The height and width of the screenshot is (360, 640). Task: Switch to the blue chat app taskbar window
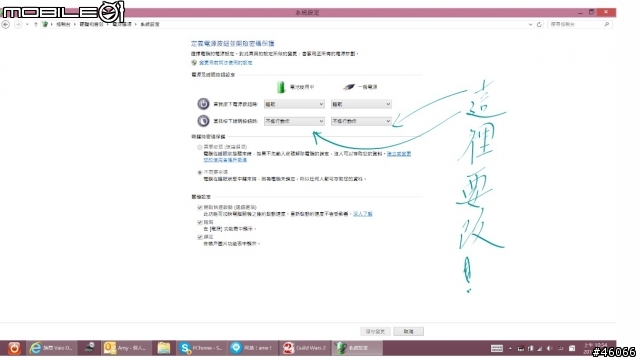point(252,348)
